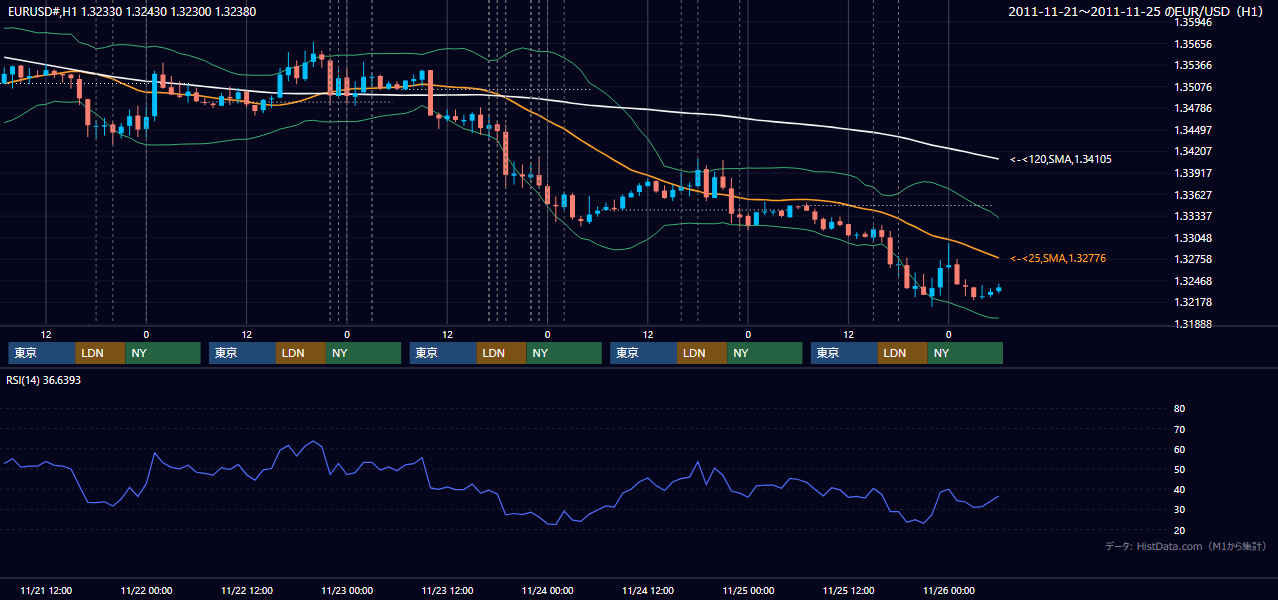Select time axis label 11/25 00:00
The width and height of the screenshot is (1278, 600).
click(x=749, y=590)
